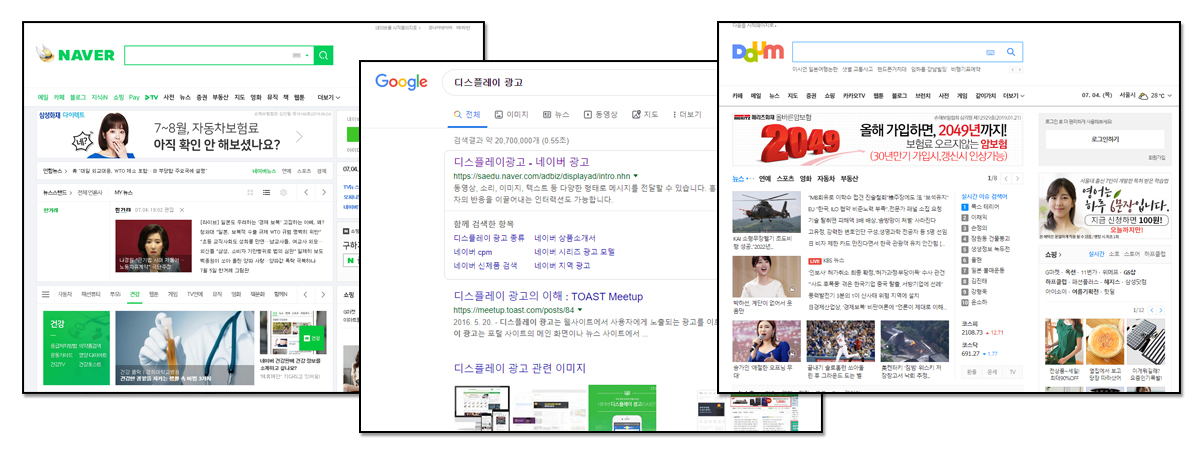Select Naver MY뉴스 tab
The width and height of the screenshot is (1200, 457).
[x=123, y=191]
